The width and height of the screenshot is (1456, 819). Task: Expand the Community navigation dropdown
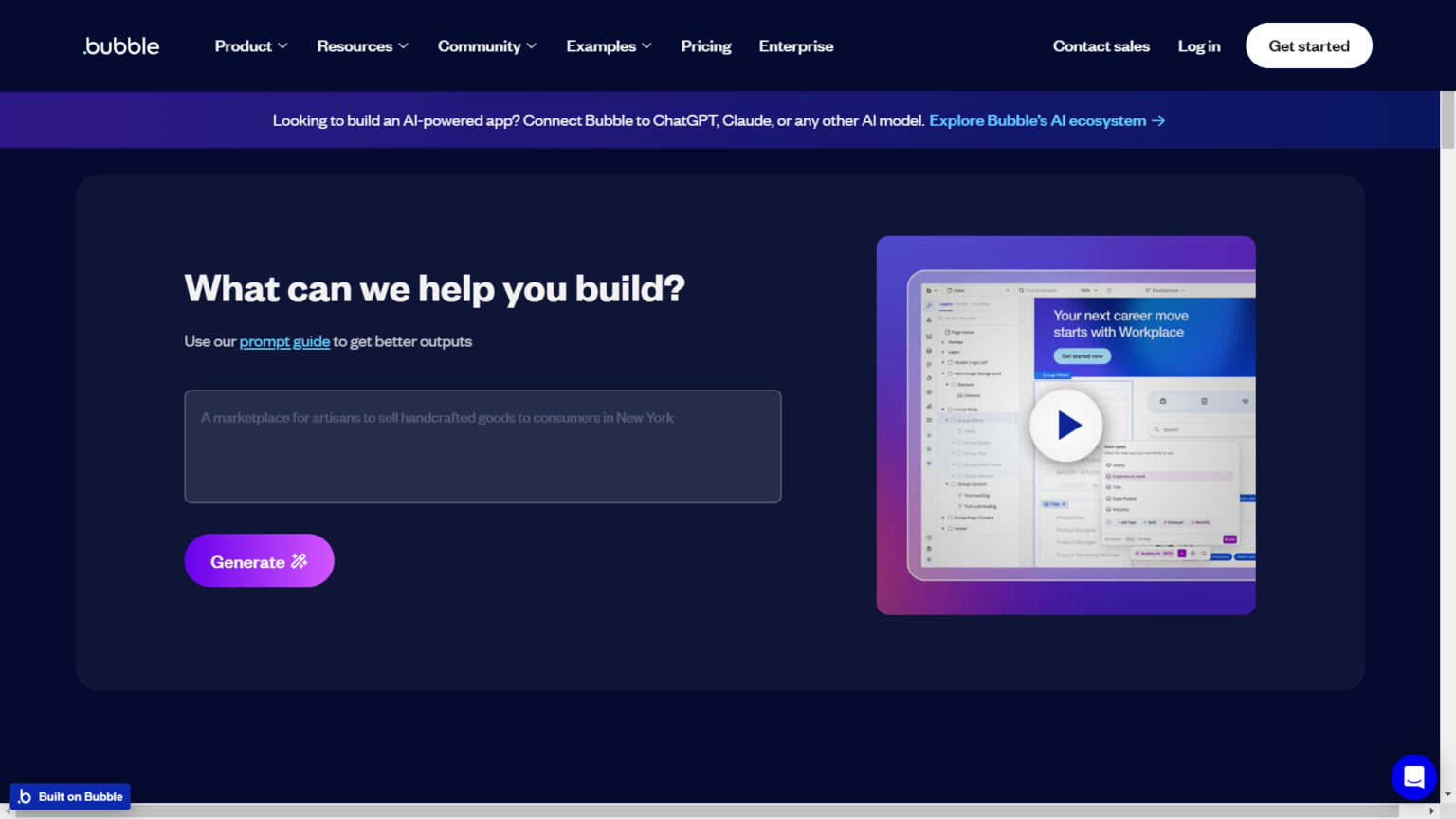(485, 45)
